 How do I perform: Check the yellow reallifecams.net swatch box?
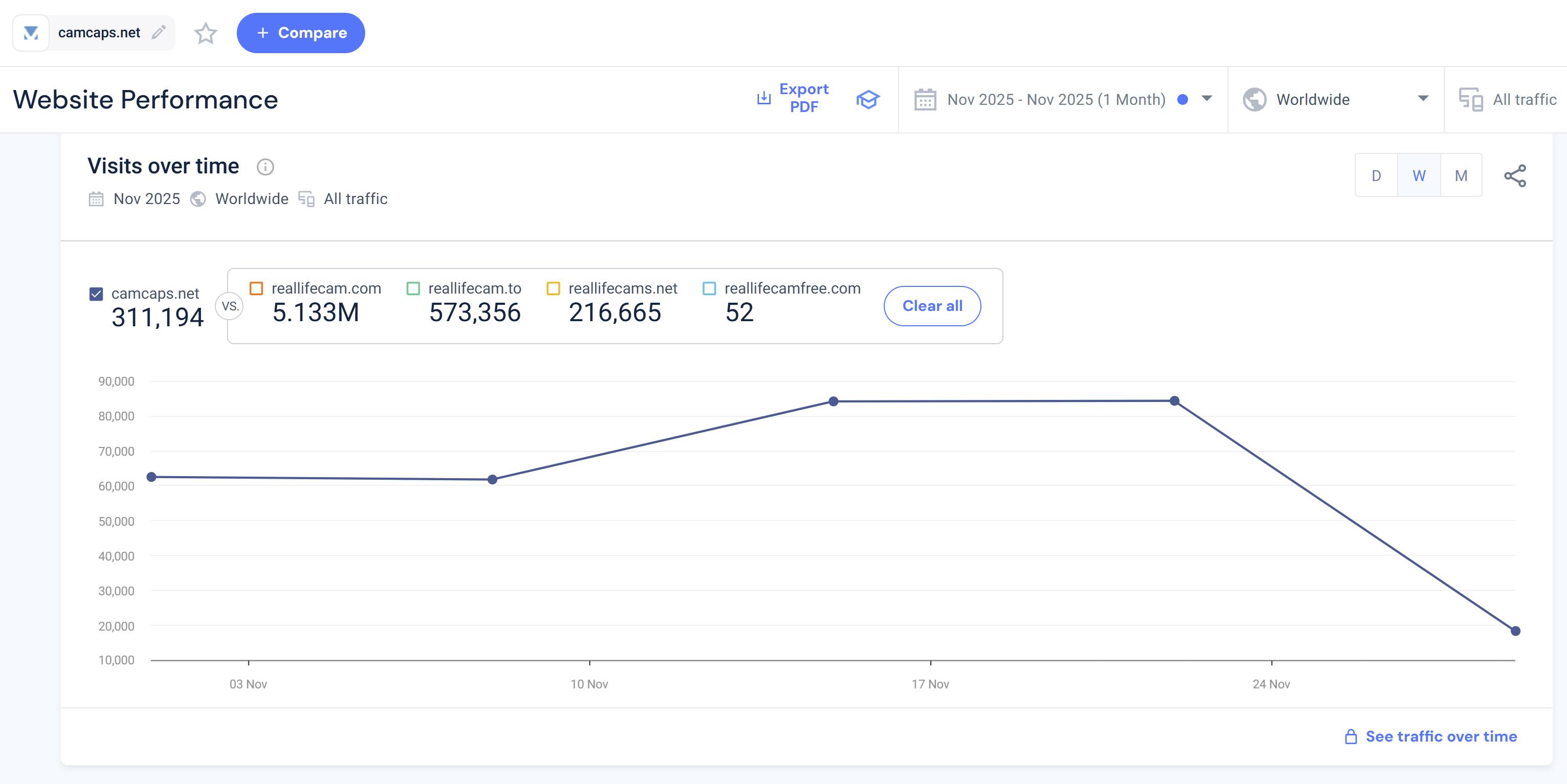[553, 288]
